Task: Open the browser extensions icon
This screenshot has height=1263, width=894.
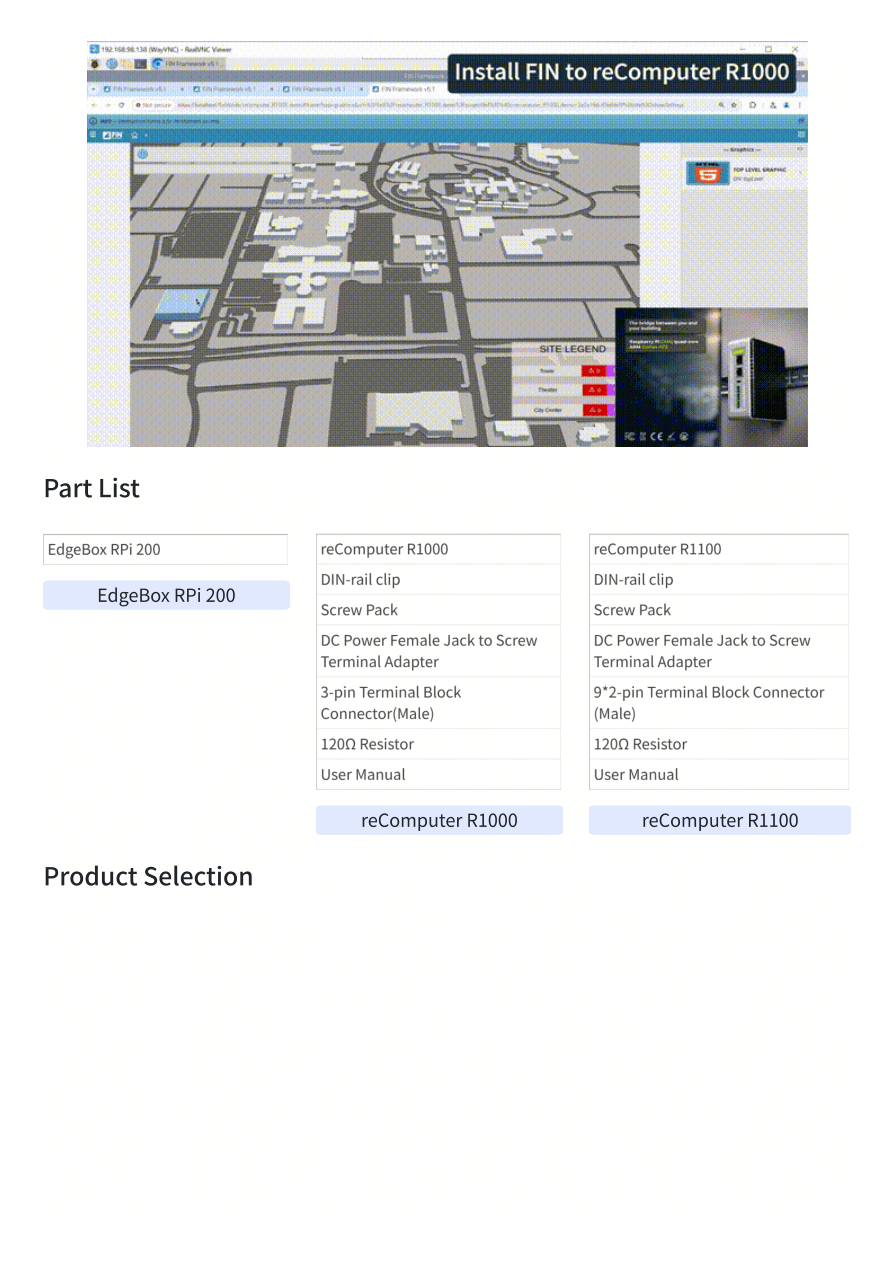Action: tap(752, 104)
